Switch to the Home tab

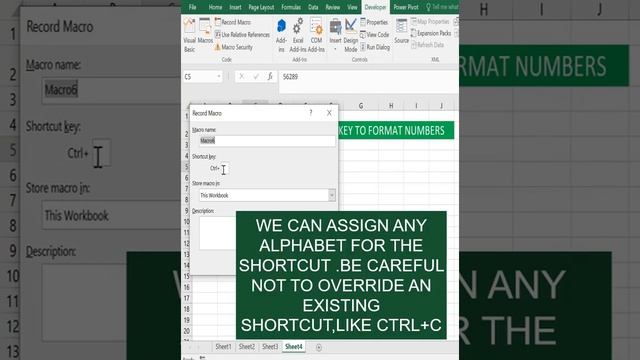(215, 7)
